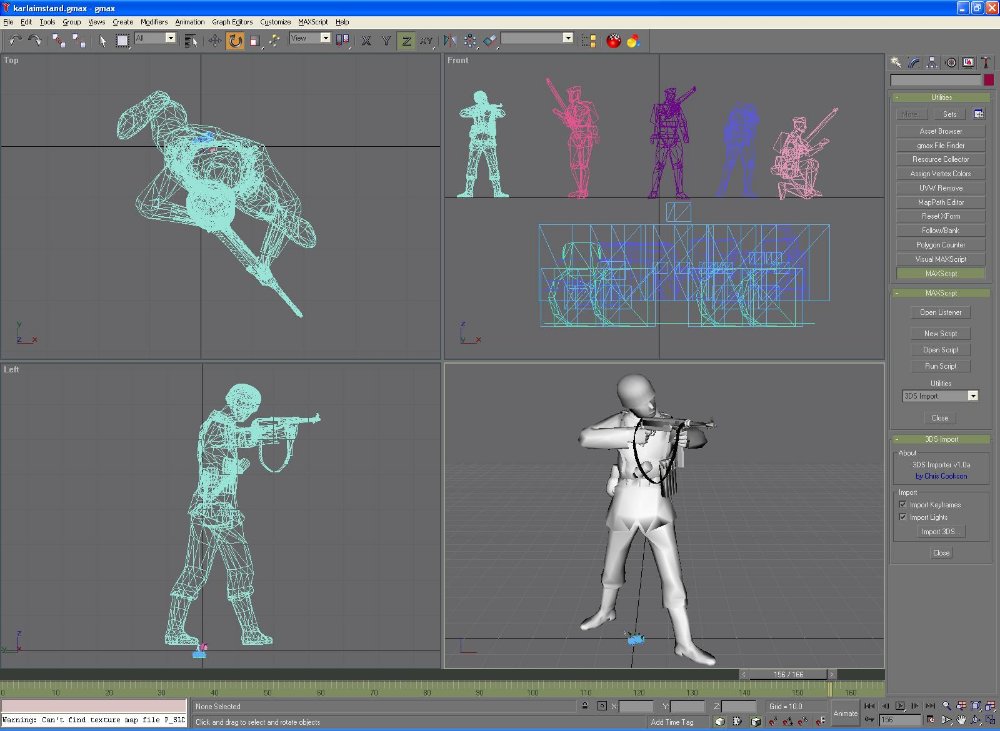Image resolution: width=1000 pixels, height=731 pixels.
Task: Switch to the Hierarchy panel icon
Action: point(932,62)
